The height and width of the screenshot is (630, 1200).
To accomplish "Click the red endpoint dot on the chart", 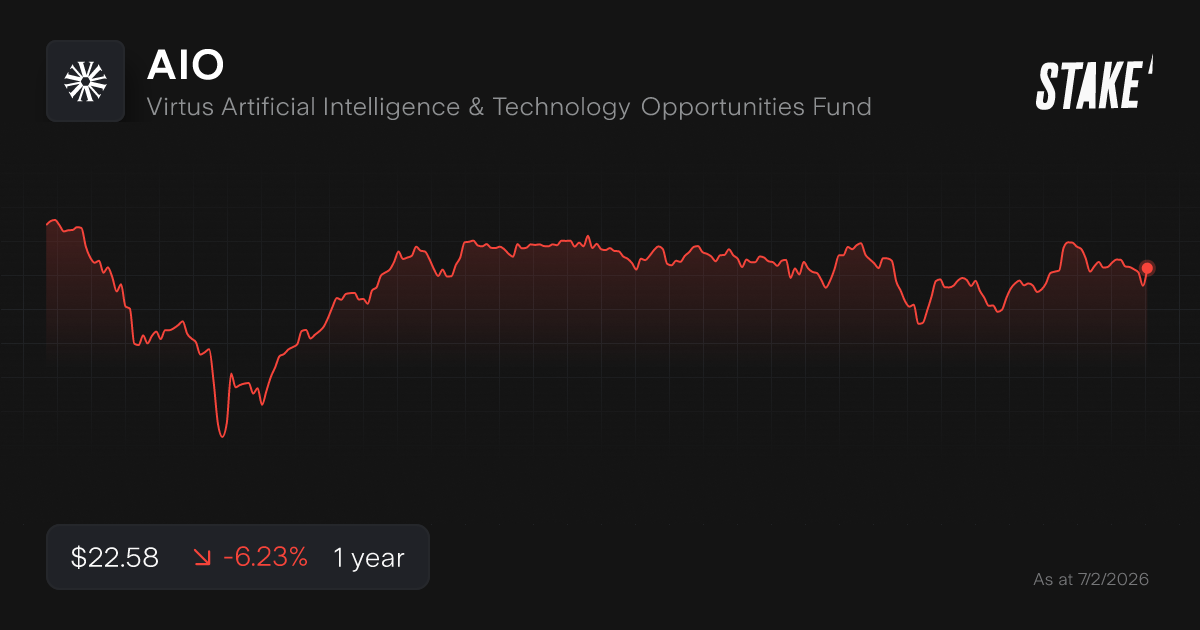I will [x=1147, y=268].
